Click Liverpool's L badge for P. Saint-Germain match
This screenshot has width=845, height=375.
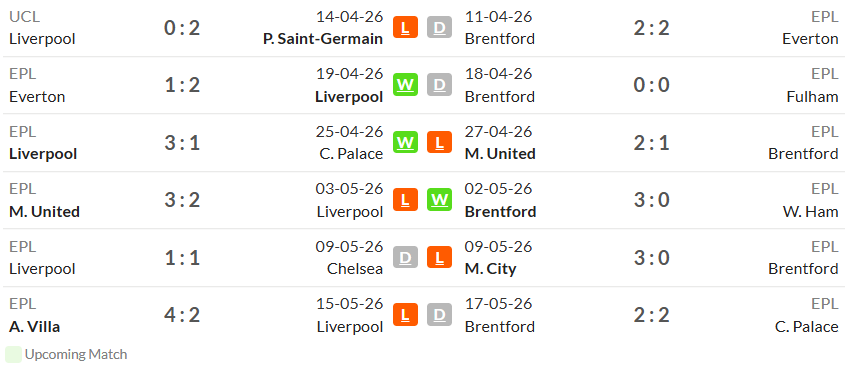[x=405, y=27]
